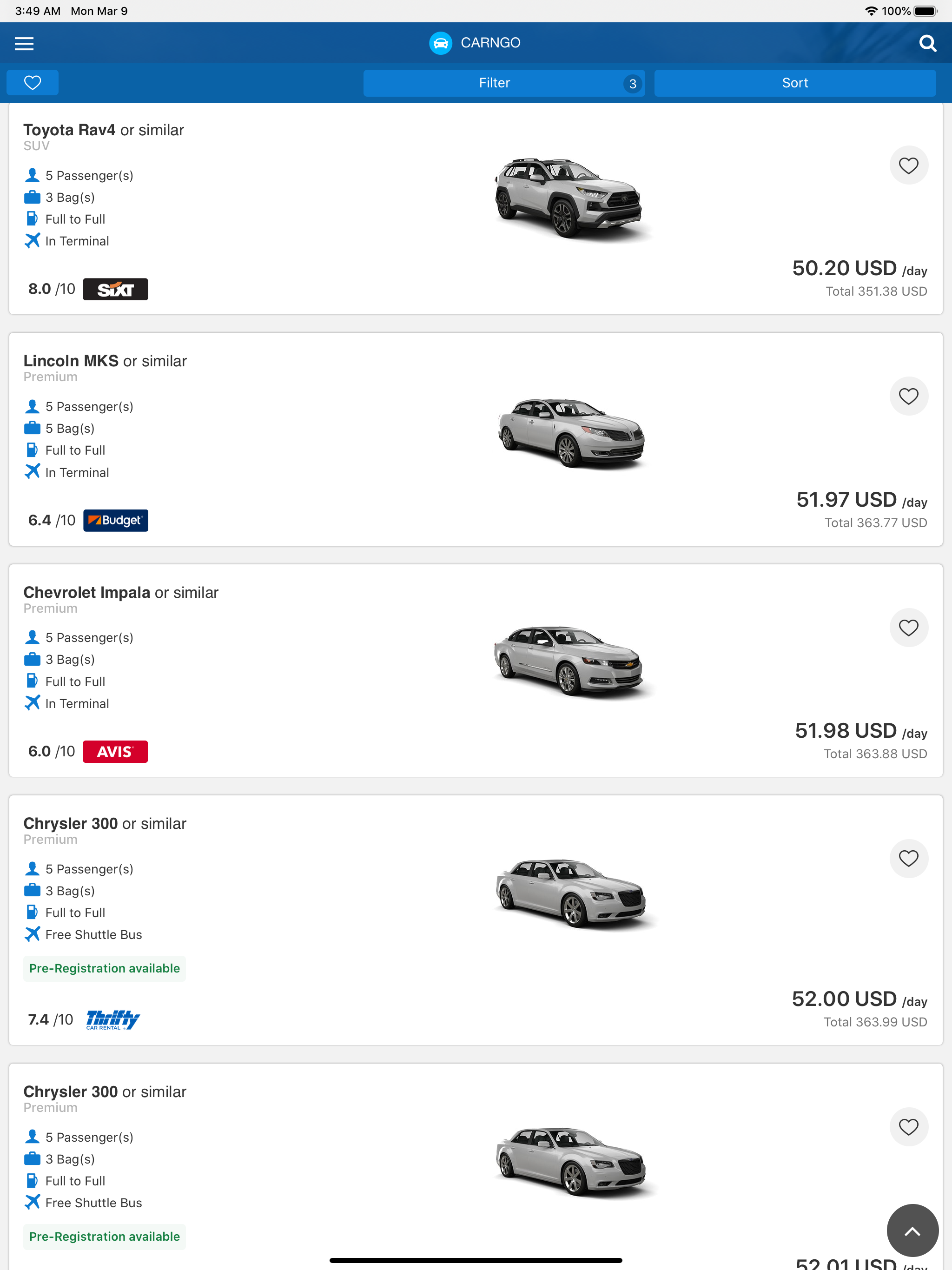Favorite the 52.00 USD Chrysler 300
This screenshot has width=952, height=1270.
(908, 859)
